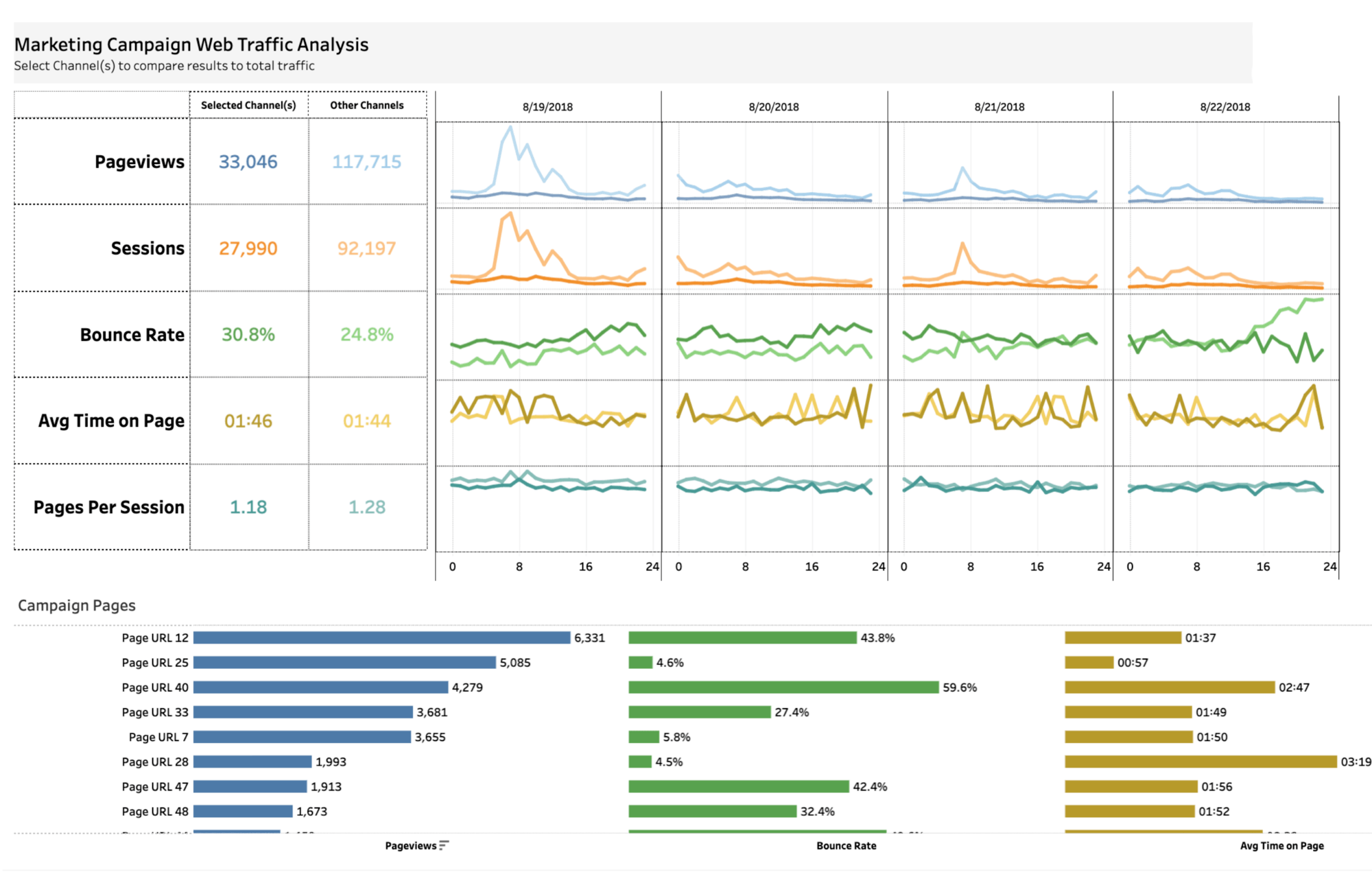Click the Page URL 33 bounce rate bar
Image resolution: width=1372 pixels, height=883 pixels.
[700, 712]
